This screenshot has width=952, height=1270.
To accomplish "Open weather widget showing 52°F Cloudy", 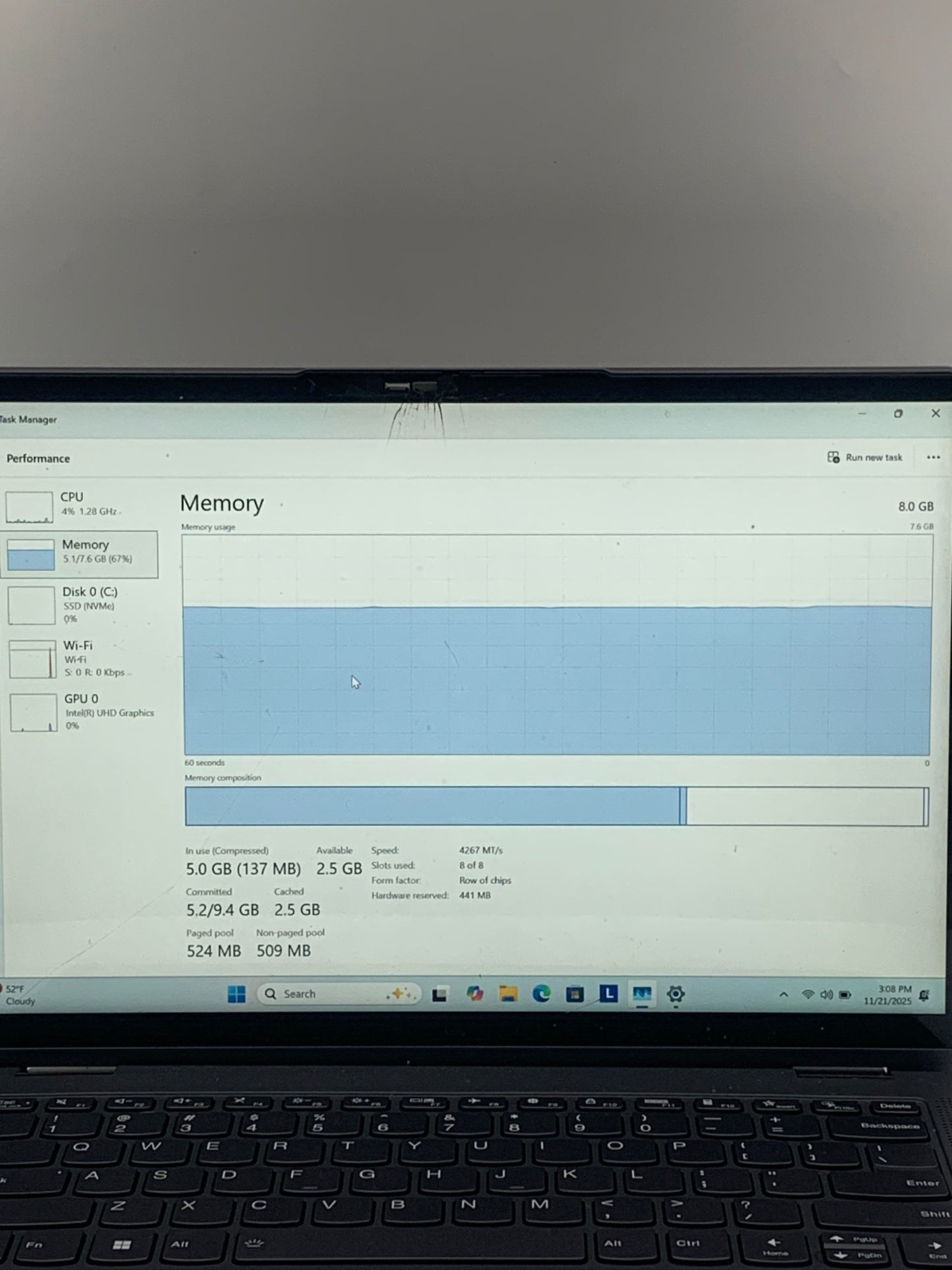I will pos(20,995).
